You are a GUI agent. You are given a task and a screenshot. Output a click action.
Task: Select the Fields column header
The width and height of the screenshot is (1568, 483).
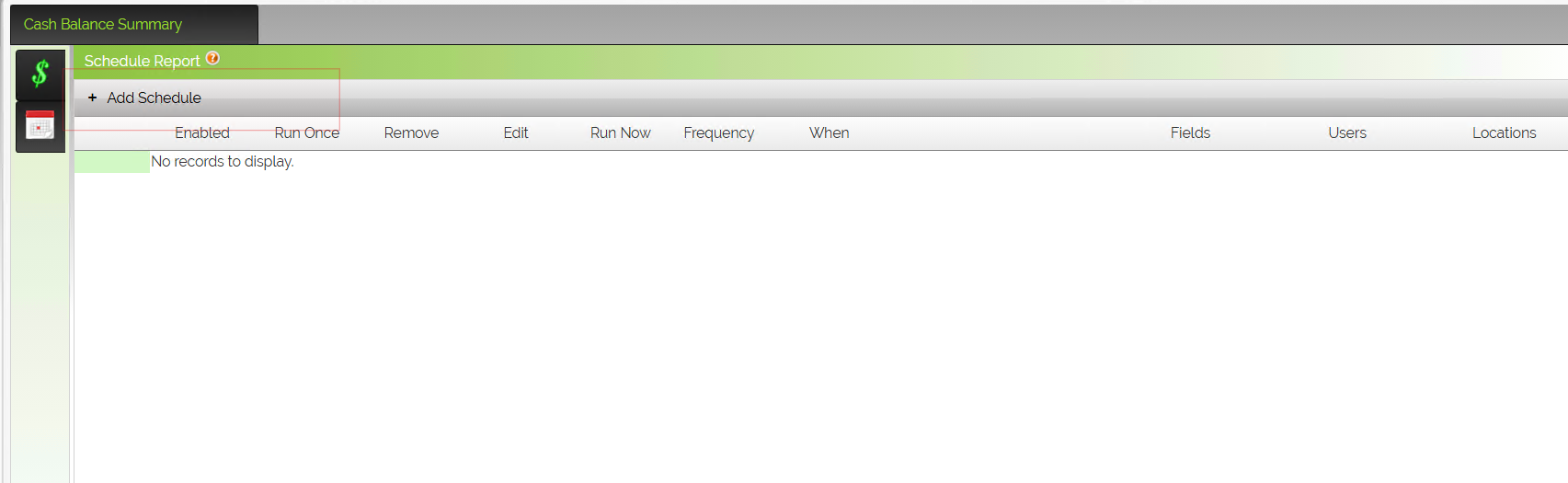click(1190, 133)
